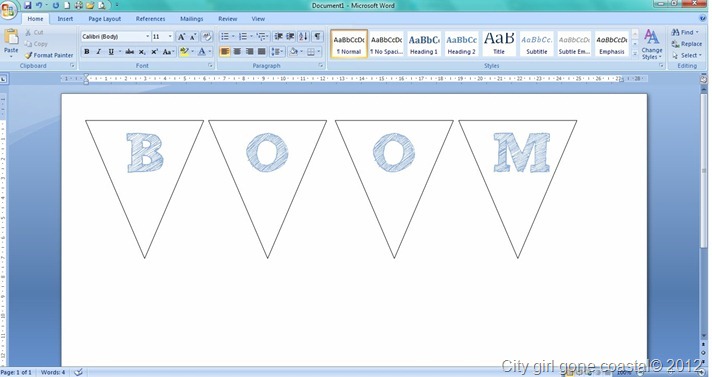Click the Find button
This screenshot has height=377, width=712.
[x=686, y=32]
